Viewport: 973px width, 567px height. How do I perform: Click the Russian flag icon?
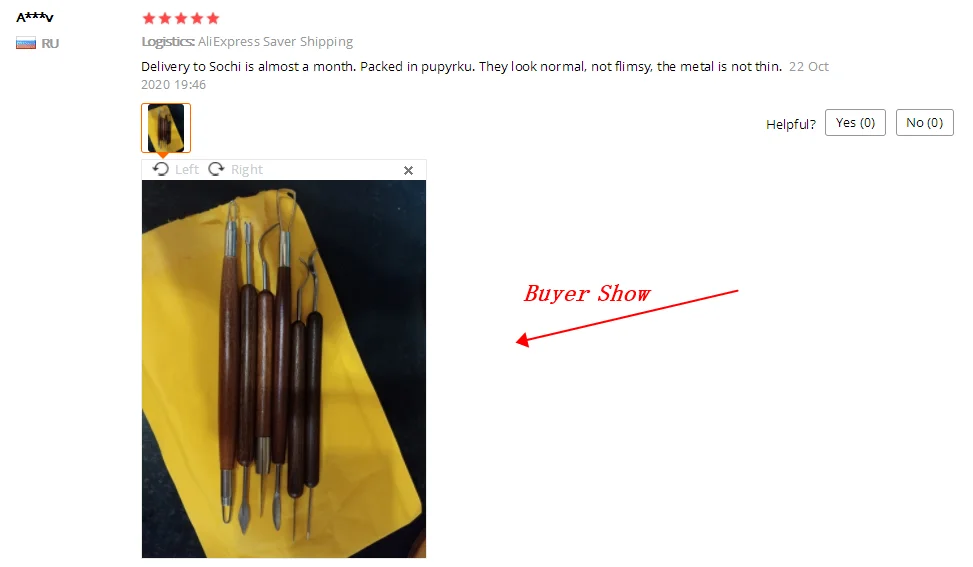(25, 43)
